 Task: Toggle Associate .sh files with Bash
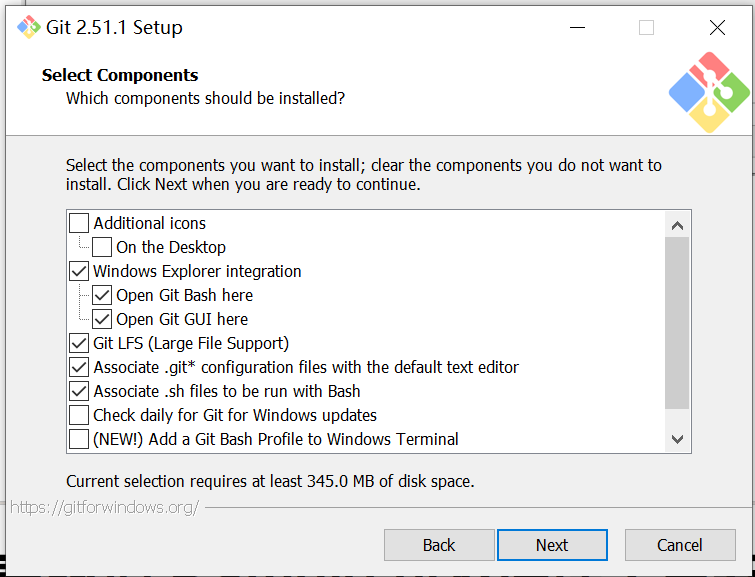pyautogui.click(x=79, y=391)
